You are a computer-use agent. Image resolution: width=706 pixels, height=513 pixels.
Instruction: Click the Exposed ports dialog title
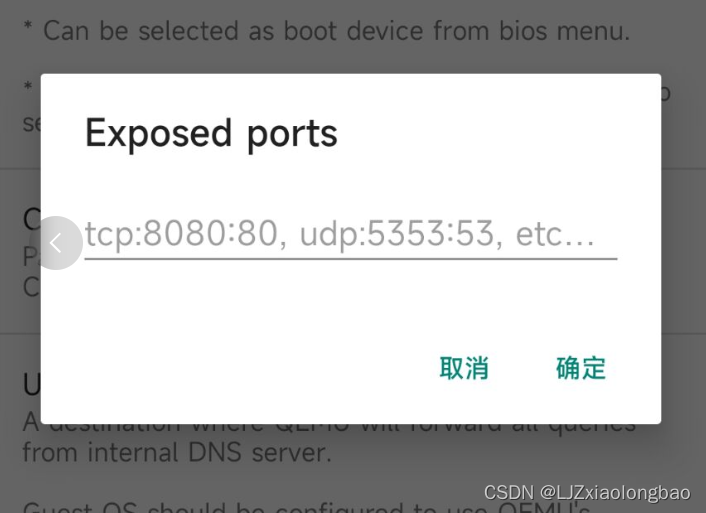(211, 134)
